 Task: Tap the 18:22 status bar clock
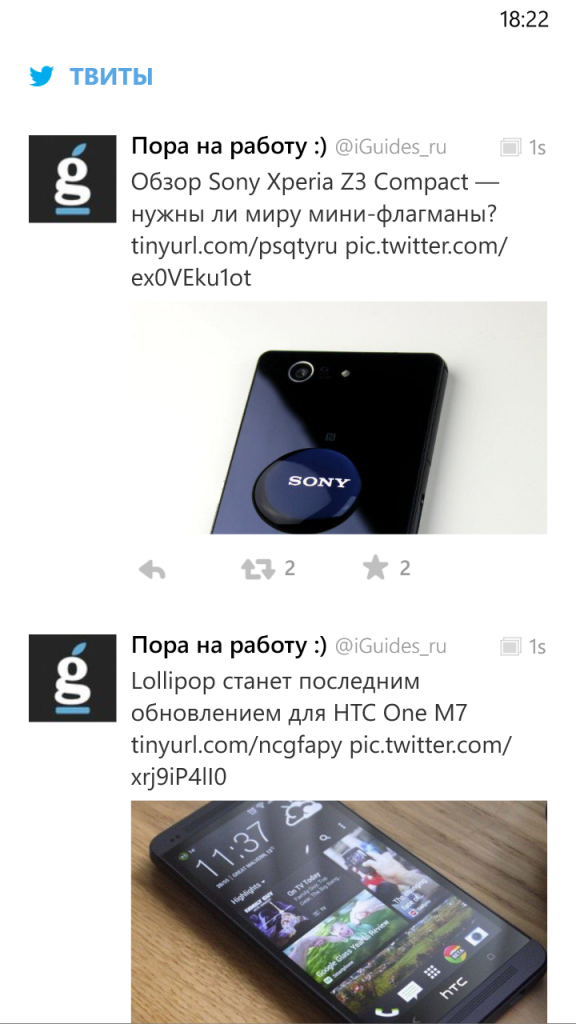coord(524,20)
